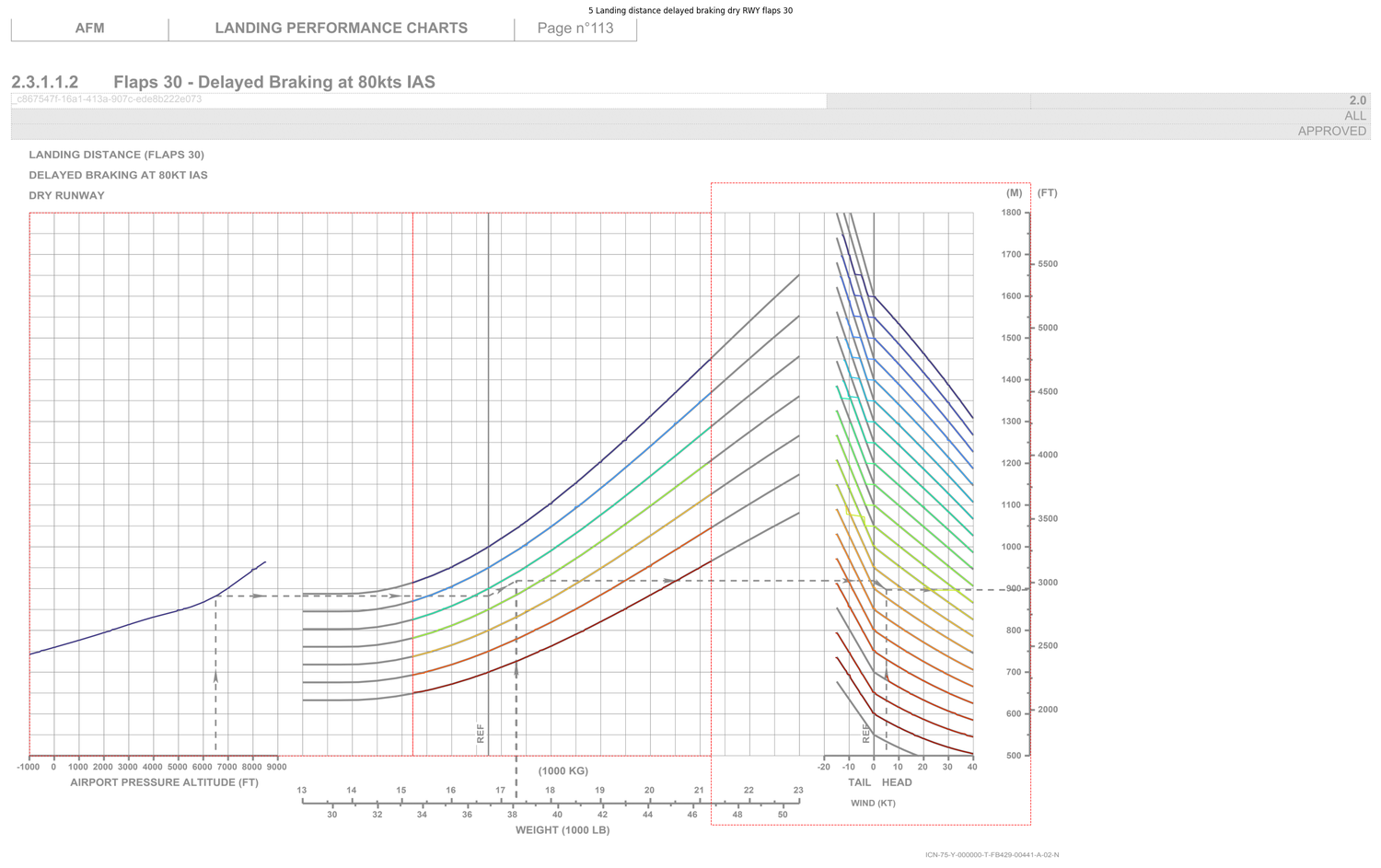Click the -20 wind axis value
1381x868 pixels.
(x=824, y=767)
